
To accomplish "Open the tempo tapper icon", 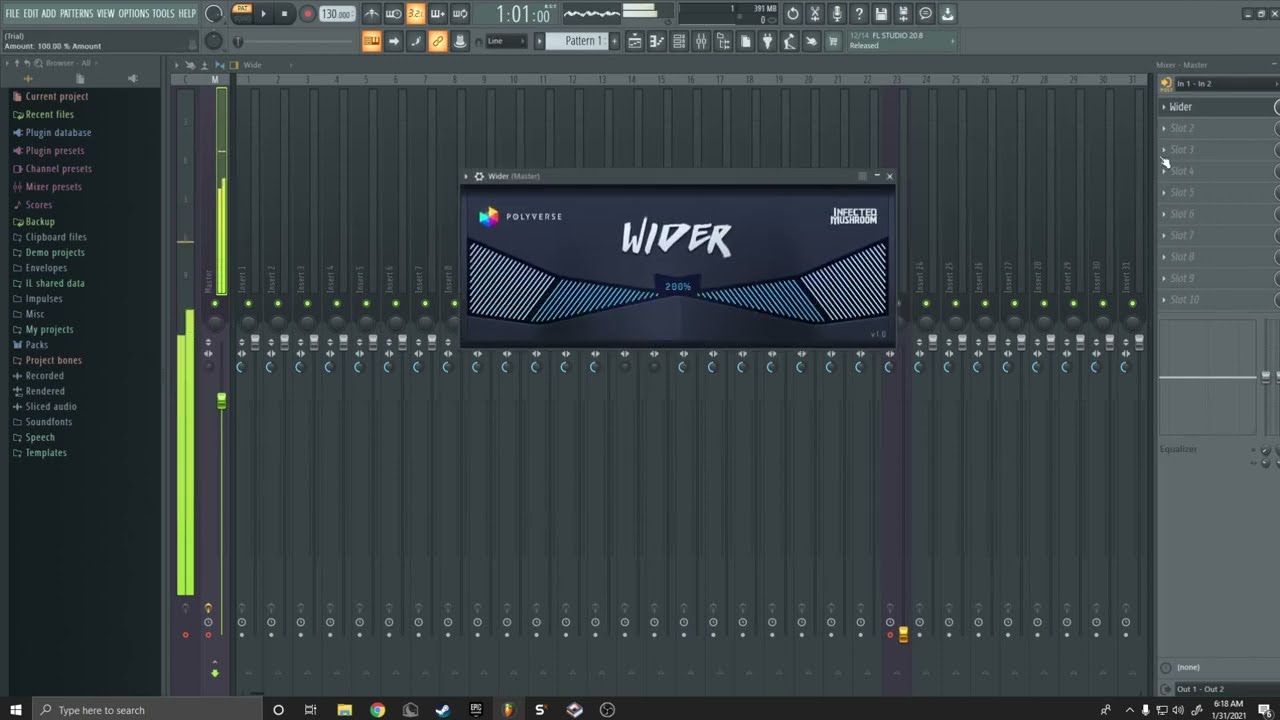I will [789, 41].
